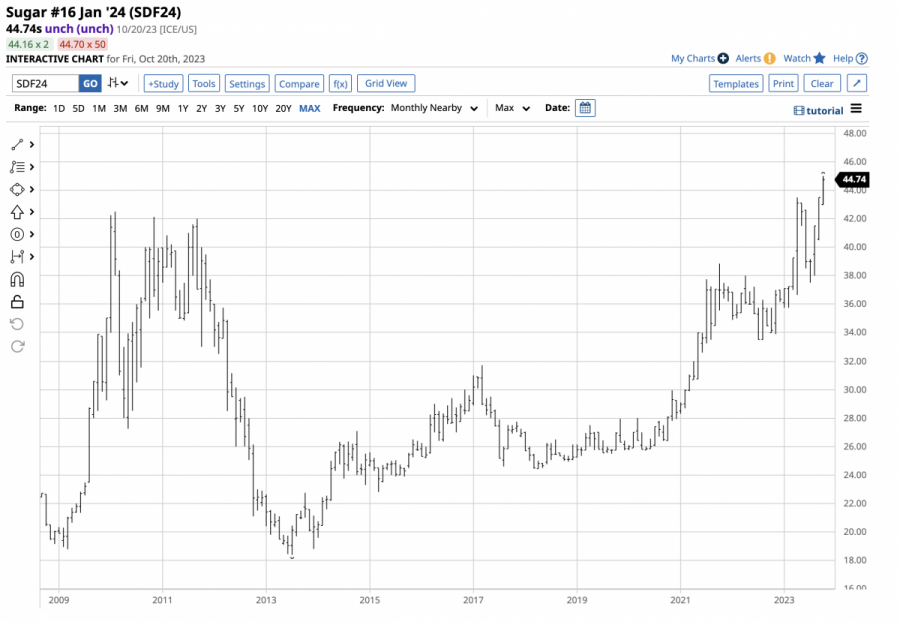Open the hamburger chart menu
Image resolution: width=900 pixels, height=622 pixels.
856,108
